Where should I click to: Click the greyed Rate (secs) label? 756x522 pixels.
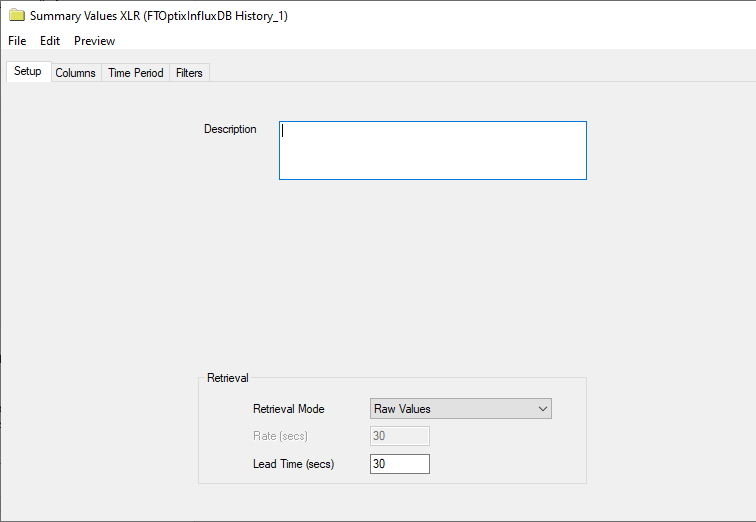(x=280, y=436)
